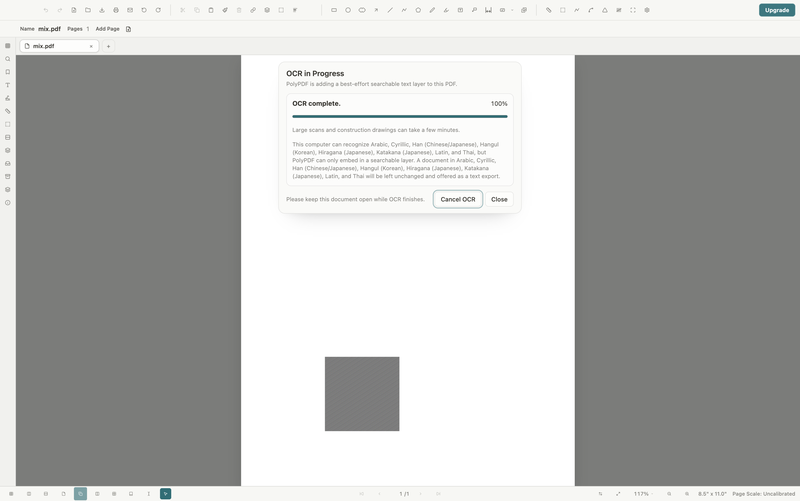Screen dimensions: 800x501
Task: Click the signature pen icon in left sidebar
Action: pyautogui.click(x=8, y=98)
